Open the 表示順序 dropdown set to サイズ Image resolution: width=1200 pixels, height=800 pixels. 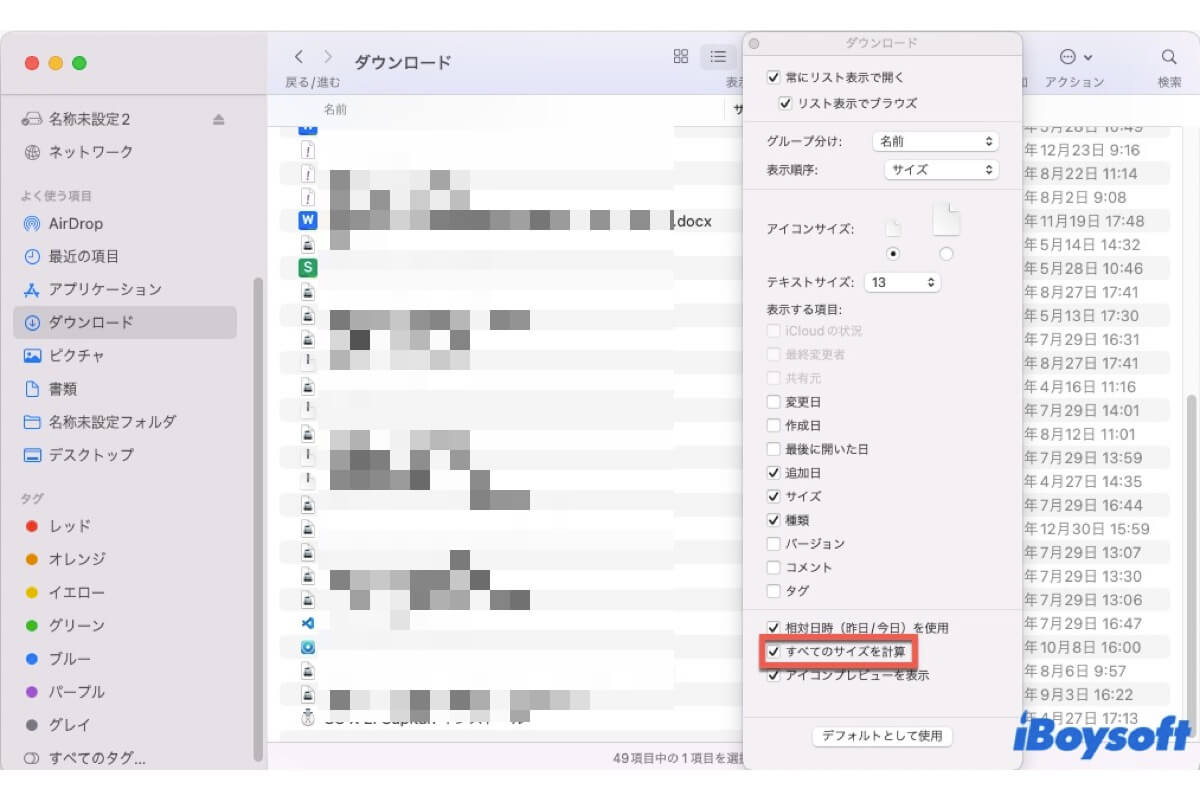[x=941, y=170]
